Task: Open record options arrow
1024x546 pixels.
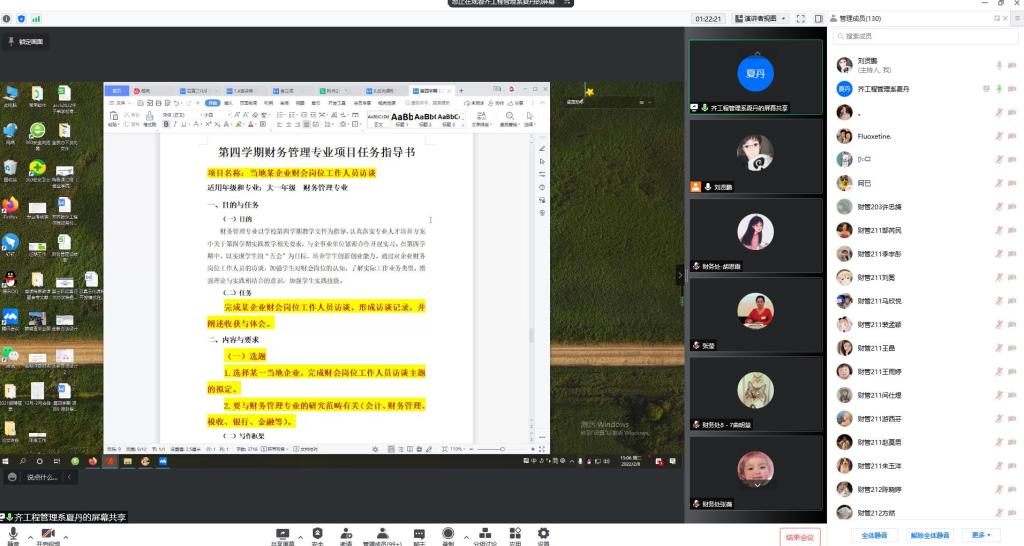Action: [466, 538]
